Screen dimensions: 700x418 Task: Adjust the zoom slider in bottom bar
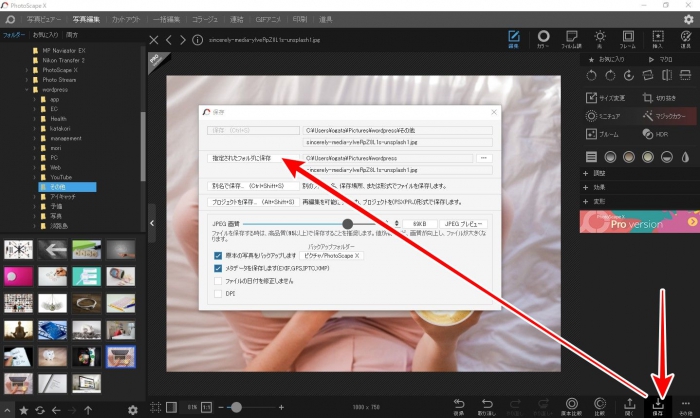point(236,407)
